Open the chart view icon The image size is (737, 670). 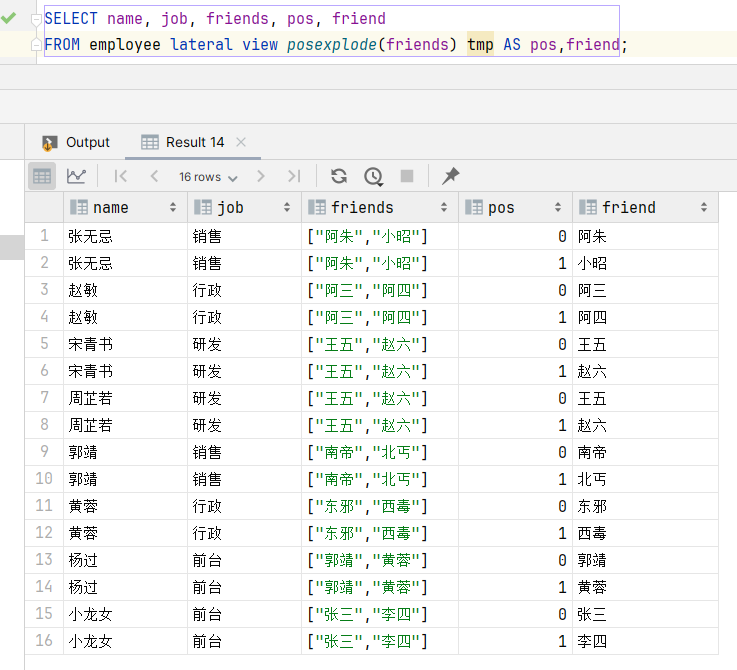76,176
